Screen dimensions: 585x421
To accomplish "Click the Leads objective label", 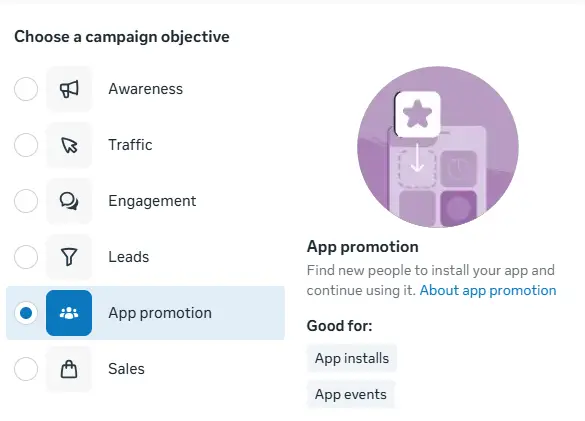I will pos(129,257).
